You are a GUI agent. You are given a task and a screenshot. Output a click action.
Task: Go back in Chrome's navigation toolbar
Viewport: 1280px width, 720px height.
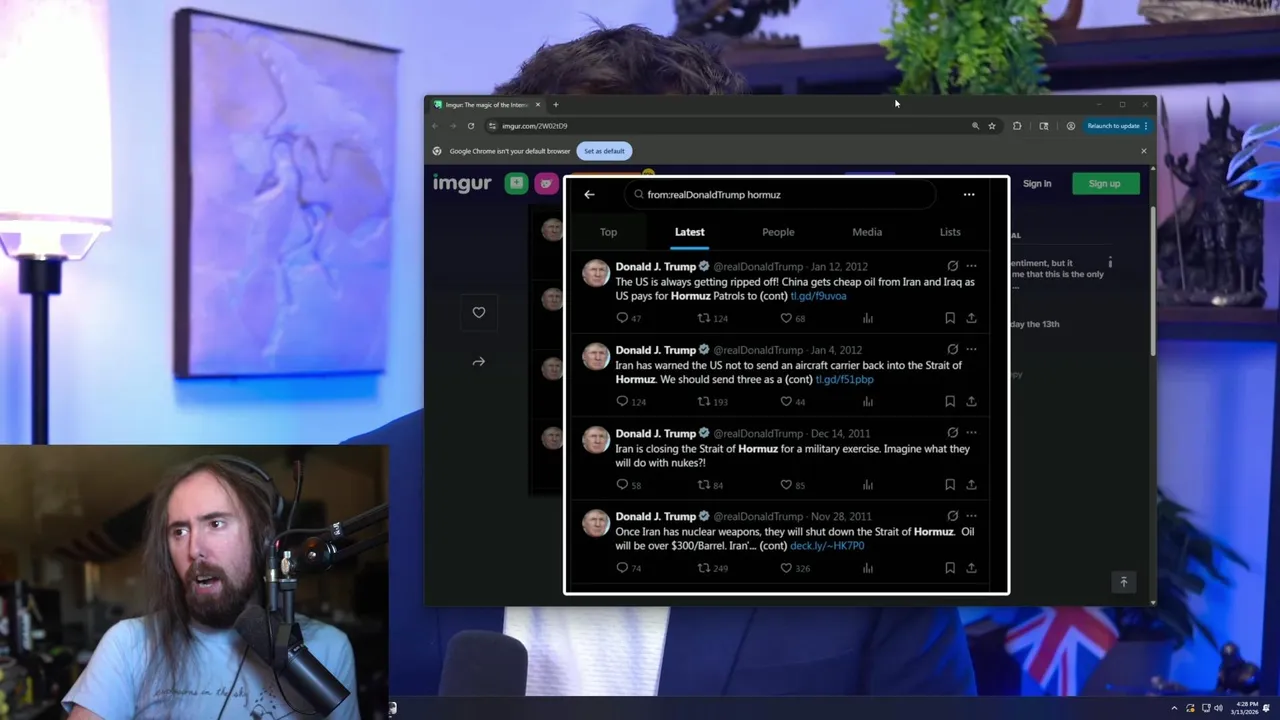click(435, 126)
